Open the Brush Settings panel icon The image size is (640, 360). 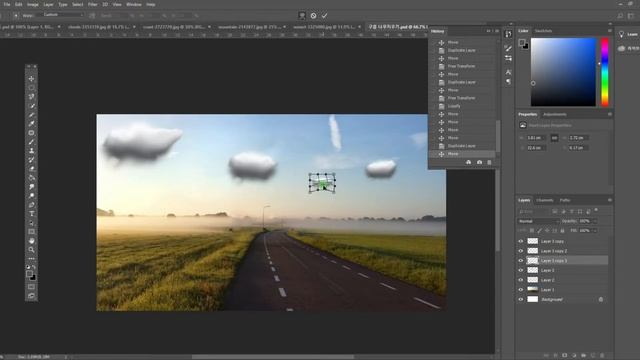coord(508,48)
